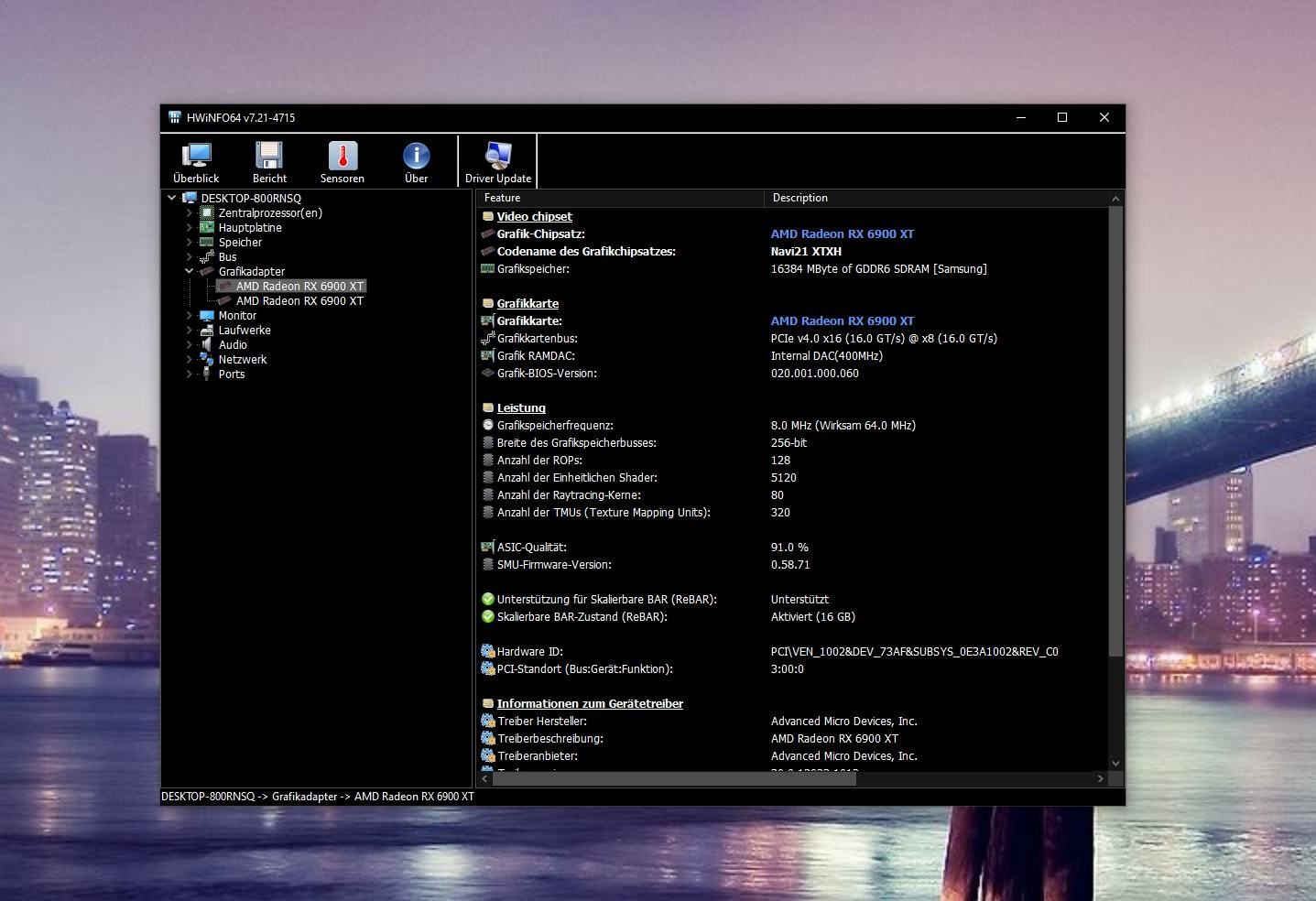Click the horizontal scrollbar right arrow

[x=1101, y=778]
